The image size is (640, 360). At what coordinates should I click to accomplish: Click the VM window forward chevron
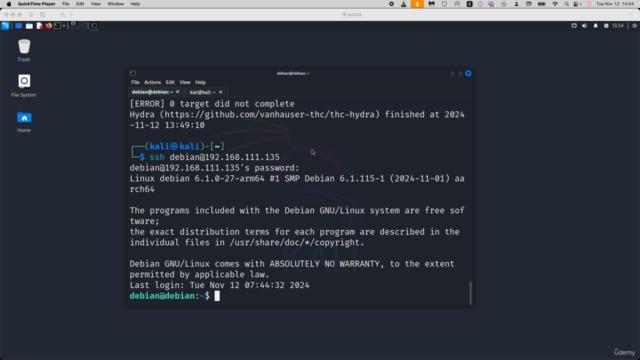(x=71, y=15)
